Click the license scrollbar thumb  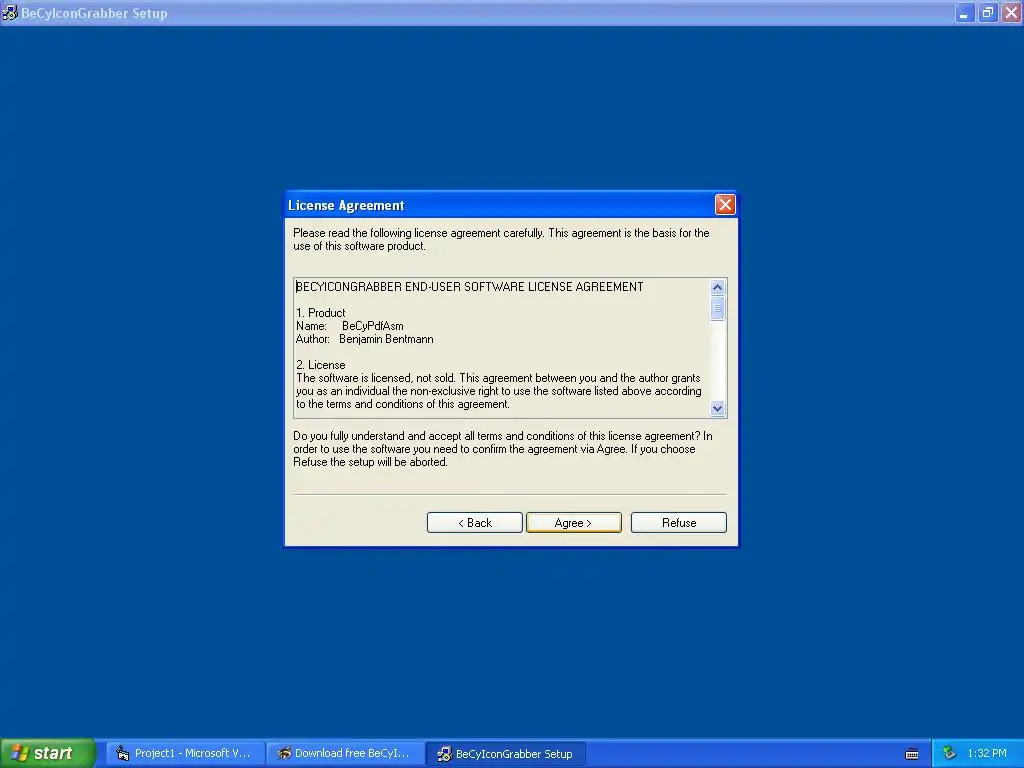tap(717, 308)
